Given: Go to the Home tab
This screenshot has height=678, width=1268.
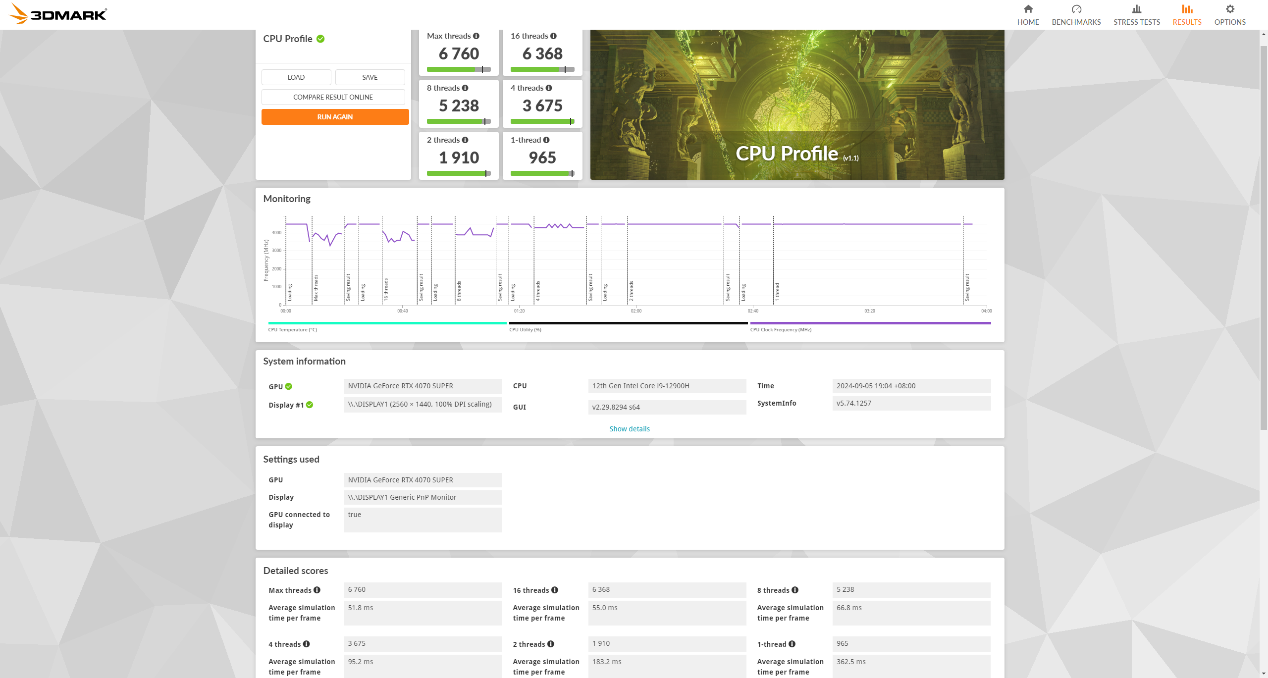Looking at the screenshot, I should click(1028, 14).
